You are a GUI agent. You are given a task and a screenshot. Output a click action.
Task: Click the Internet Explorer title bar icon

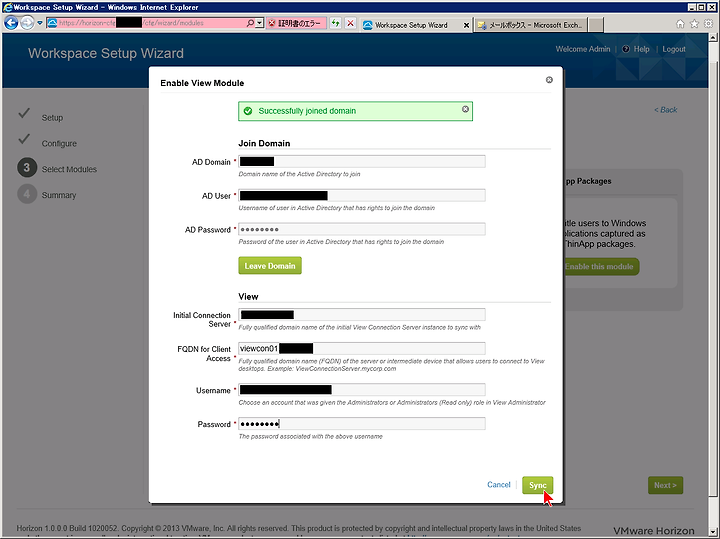pos(7,7)
